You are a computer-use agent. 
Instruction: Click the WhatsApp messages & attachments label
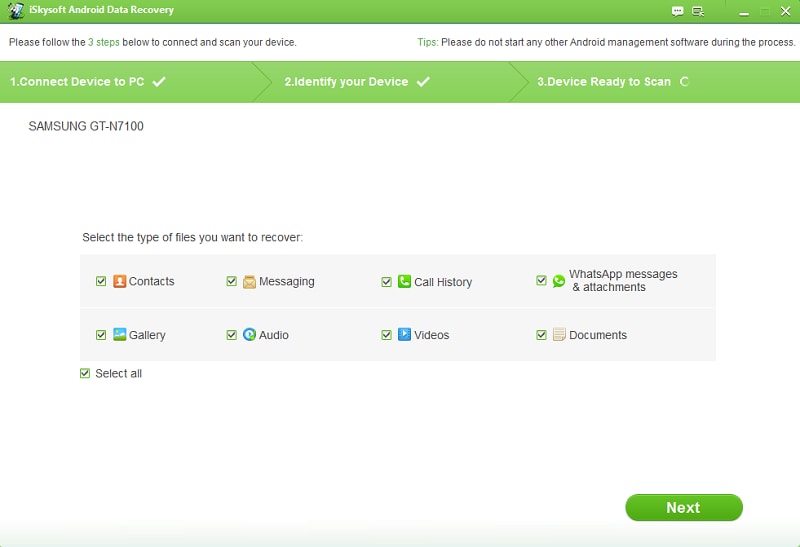coord(623,281)
